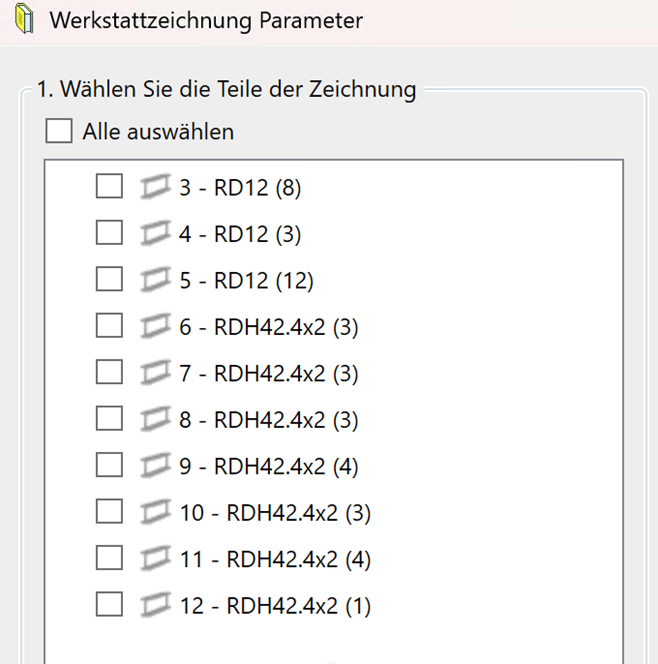Click the profile icon of 7 - RDH42.4x2 (3)

pyautogui.click(x=155, y=373)
